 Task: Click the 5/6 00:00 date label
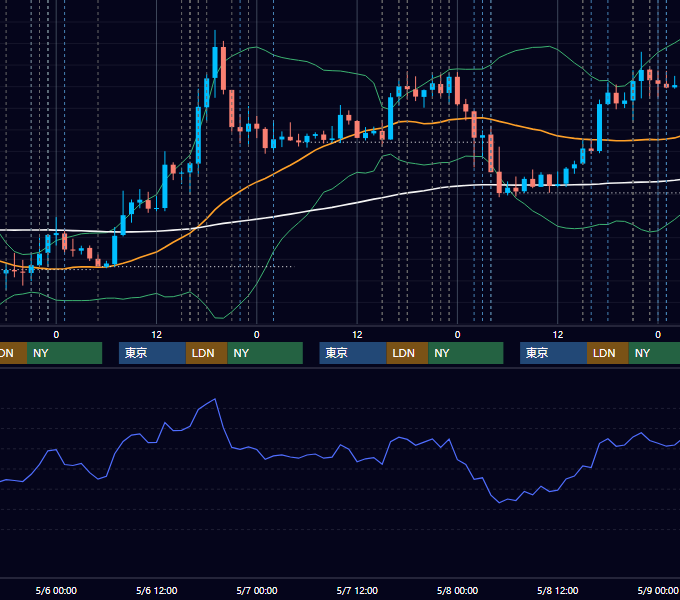coord(56,590)
